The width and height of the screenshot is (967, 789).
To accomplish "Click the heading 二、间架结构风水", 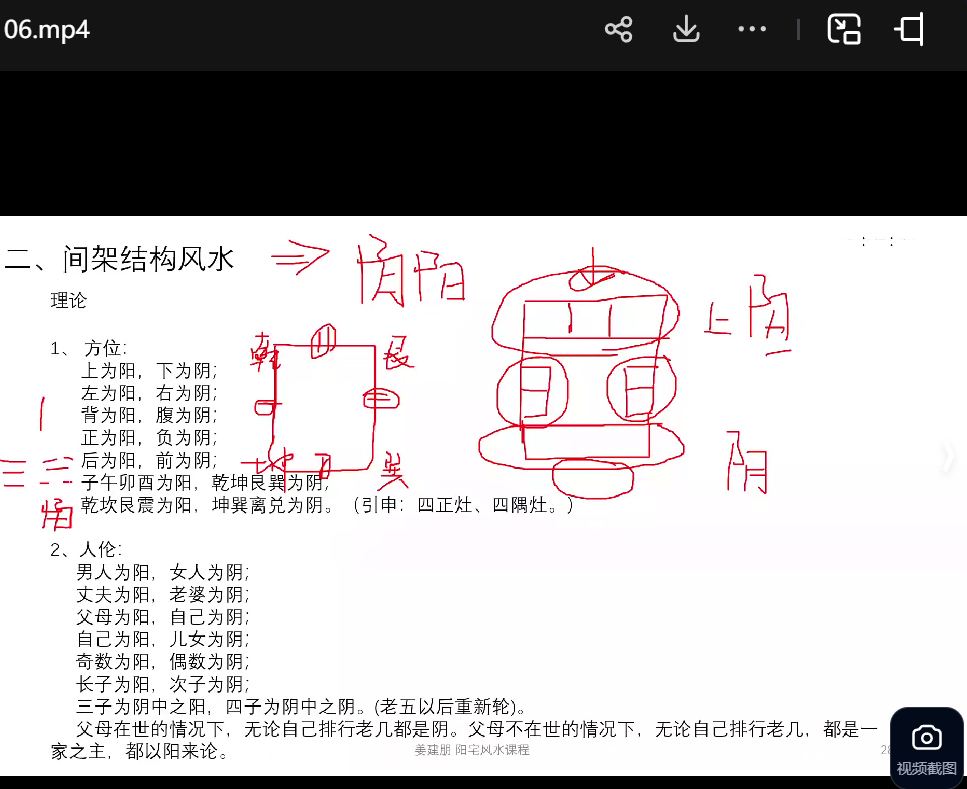I will coord(120,260).
